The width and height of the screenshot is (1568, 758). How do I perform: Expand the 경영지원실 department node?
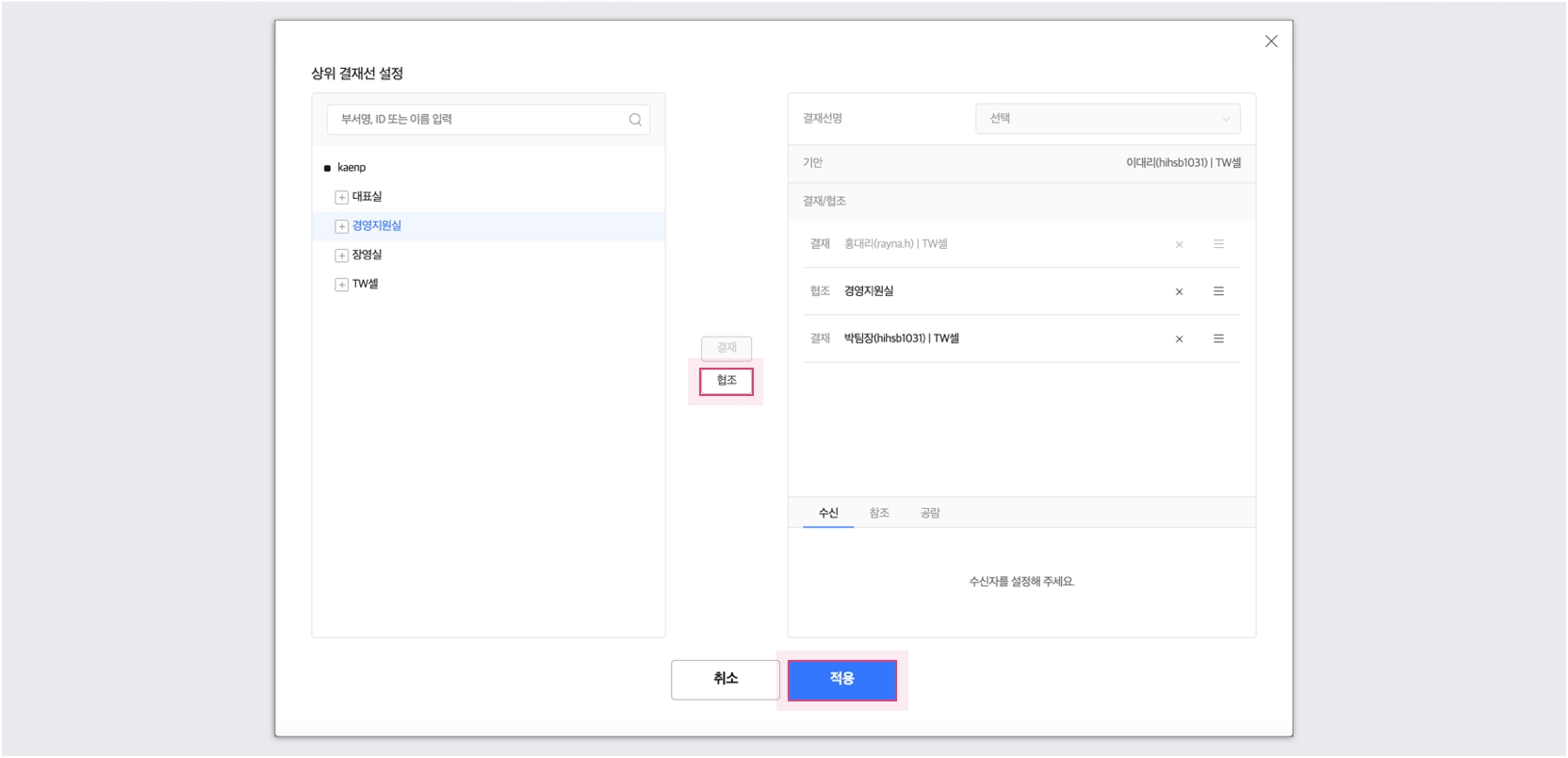341,226
